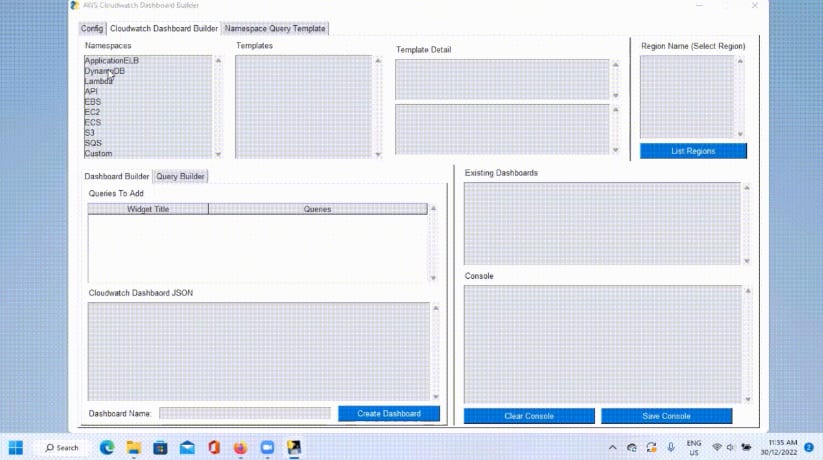Open File Explorer from taskbar
Viewport: 823px width, 460px height.
pyautogui.click(x=134, y=447)
